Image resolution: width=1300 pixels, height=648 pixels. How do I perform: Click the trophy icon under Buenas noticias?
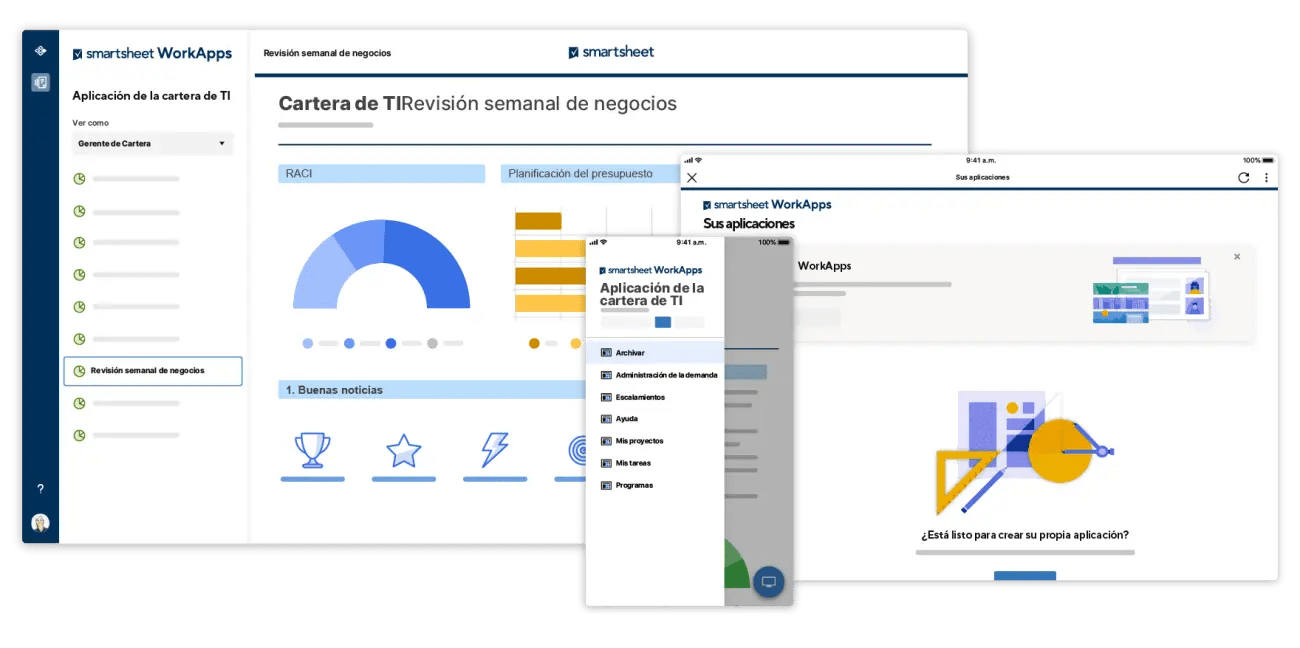(312, 450)
